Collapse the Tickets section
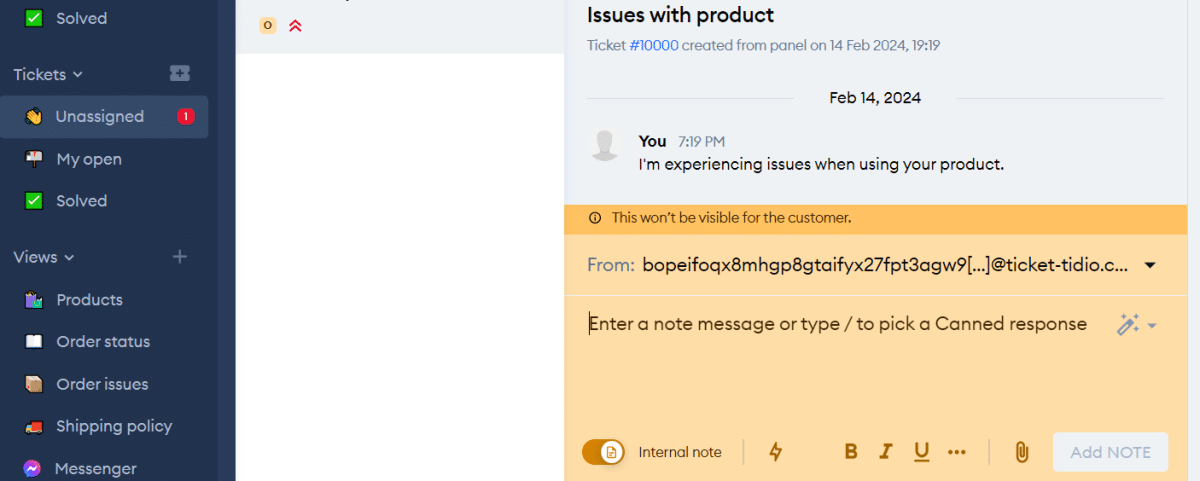This screenshot has width=1200, height=481. click(48, 74)
